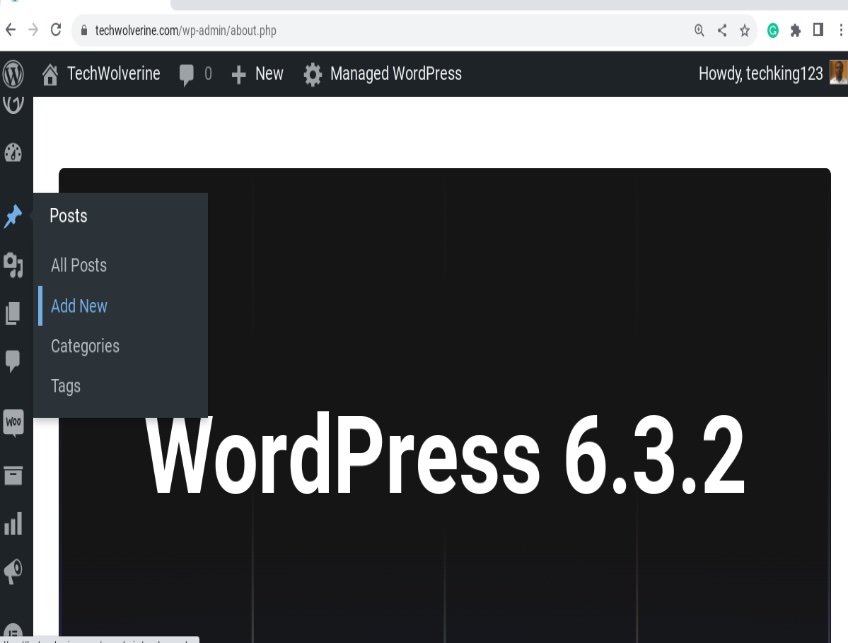Viewport: 848px width, 643px height.
Task: Open the browser zoom magnifier icon
Action: pyautogui.click(x=699, y=30)
